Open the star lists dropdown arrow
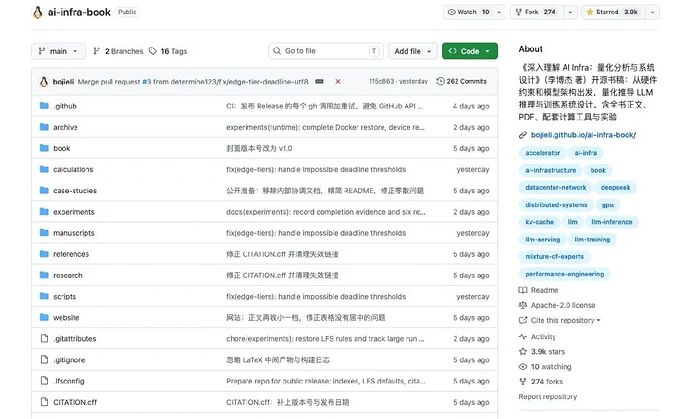690x419 pixels. [x=653, y=12]
